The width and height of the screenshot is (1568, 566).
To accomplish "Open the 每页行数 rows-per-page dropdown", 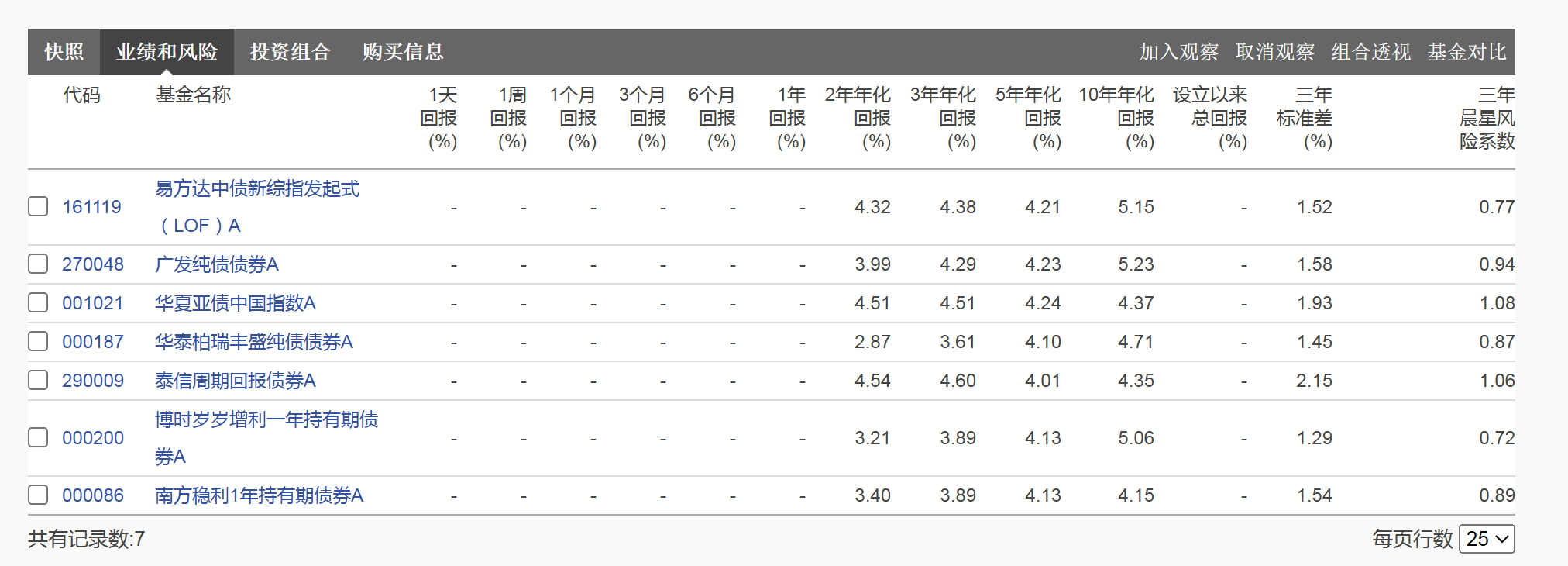I will pos(1486,539).
